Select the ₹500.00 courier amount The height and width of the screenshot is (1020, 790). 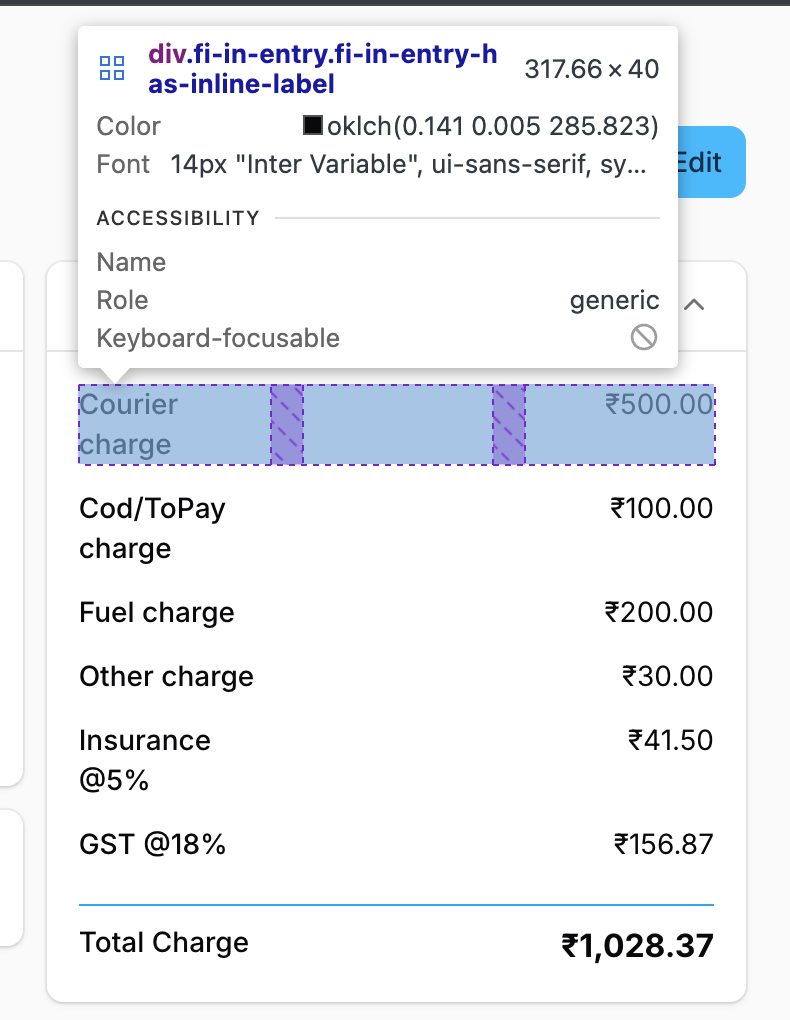click(659, 404)
